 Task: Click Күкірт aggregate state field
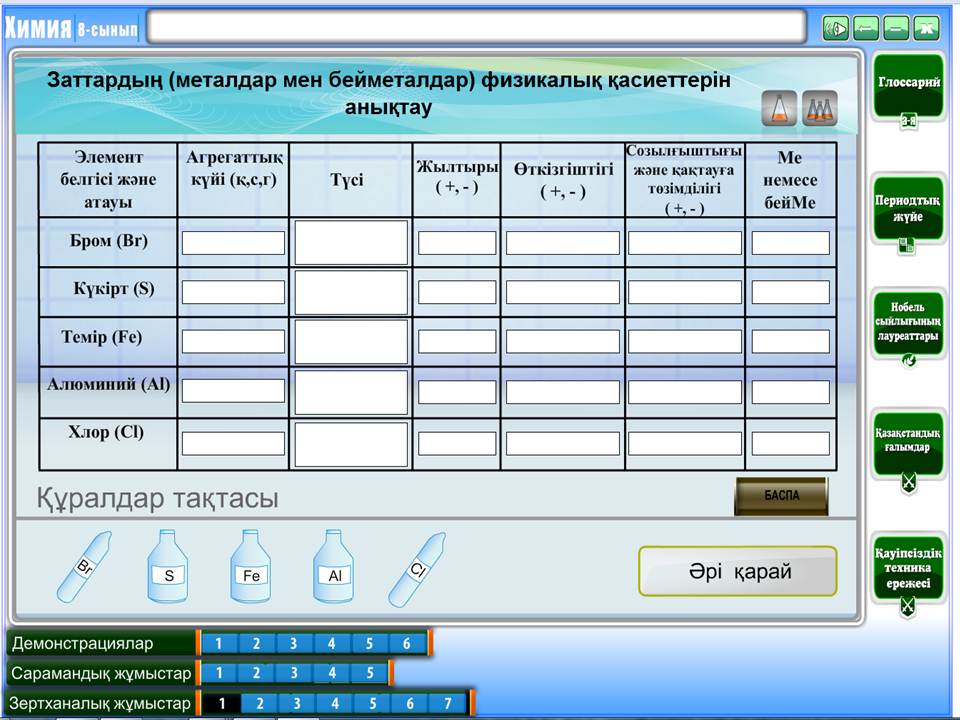click(233, 292)
